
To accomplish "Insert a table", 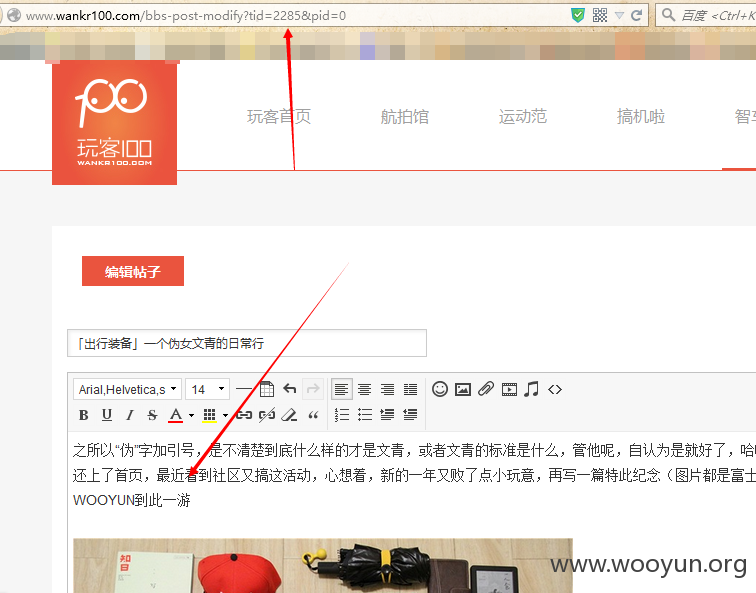I will [x=267, y=389].
